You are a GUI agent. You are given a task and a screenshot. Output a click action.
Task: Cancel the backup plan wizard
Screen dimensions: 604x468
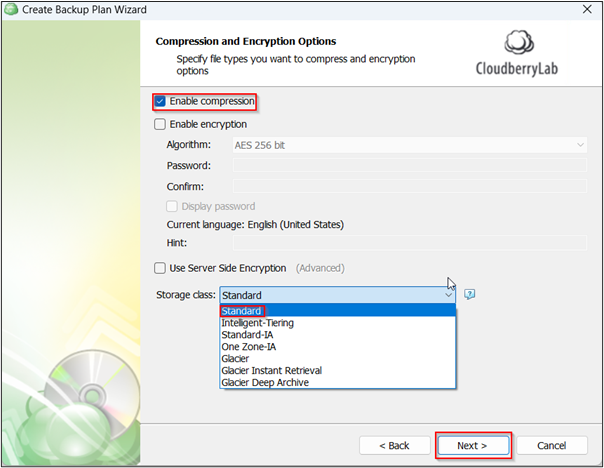[552, 445]
